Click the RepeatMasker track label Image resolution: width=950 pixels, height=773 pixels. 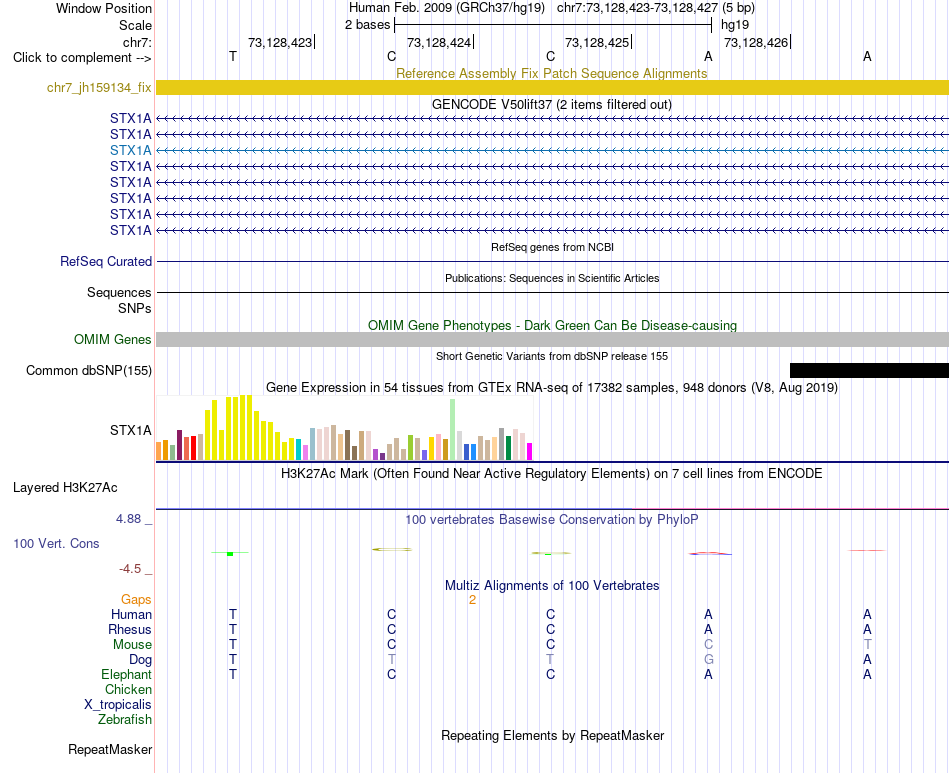pos(110,749)
